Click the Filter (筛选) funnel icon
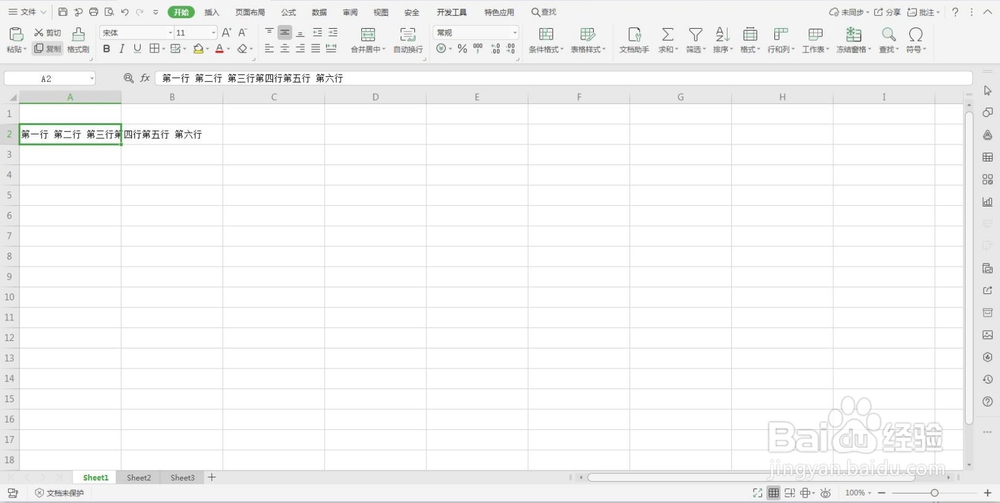Image resolution: width=1000 pixels, height=503 pixels. coord(695,34)
